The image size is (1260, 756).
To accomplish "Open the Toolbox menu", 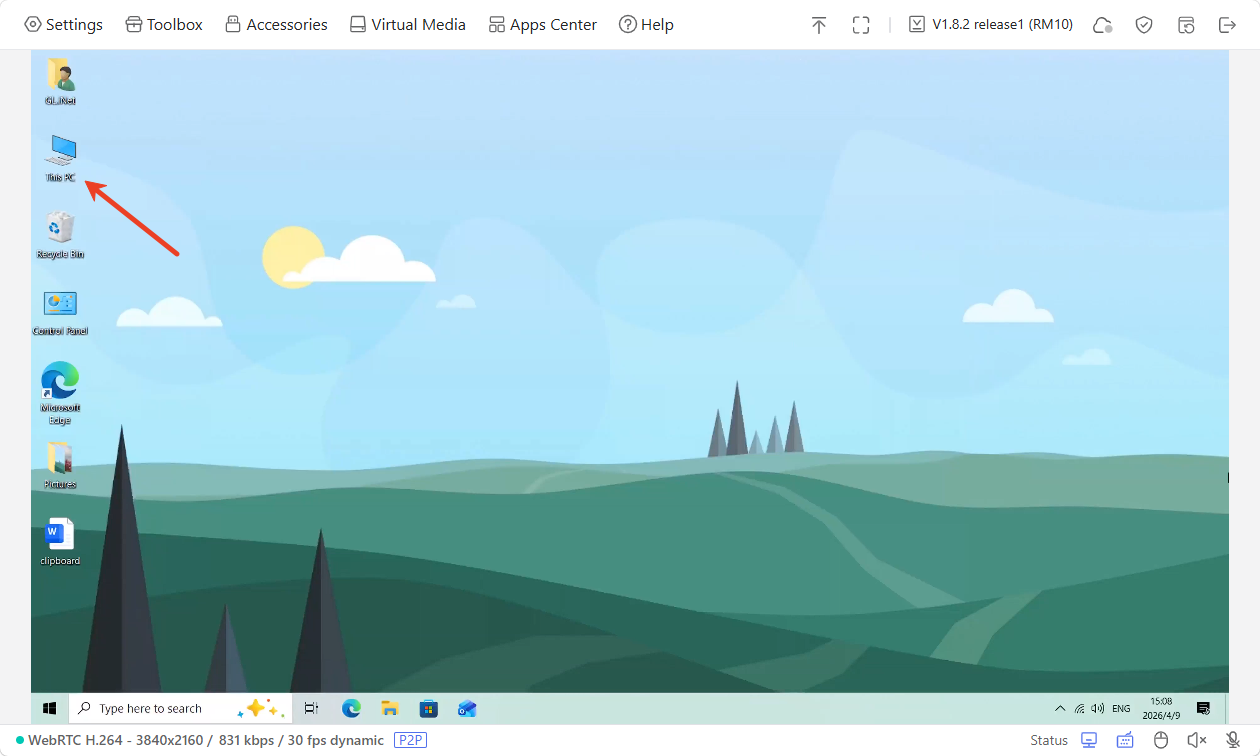I will 164,25.
